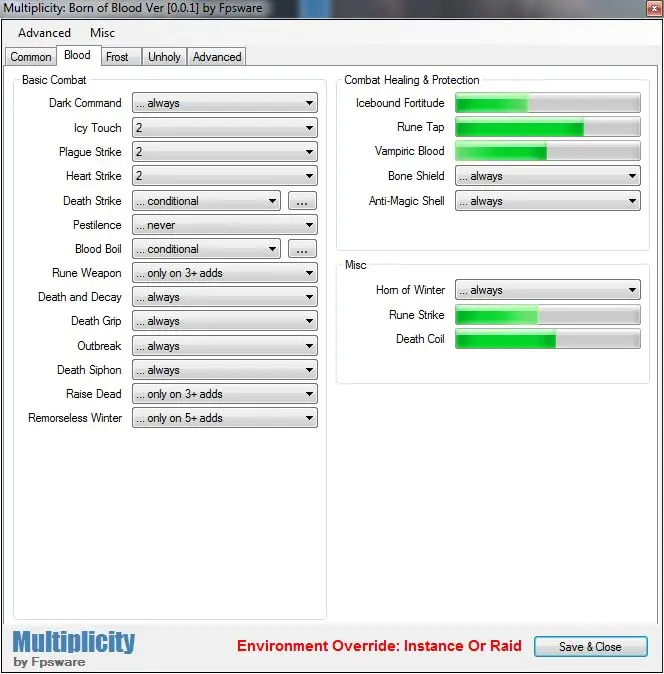This screenshot has height=674, width=664.
Task: Adjust the Death Coil slider bar
Action: point(548,339)
